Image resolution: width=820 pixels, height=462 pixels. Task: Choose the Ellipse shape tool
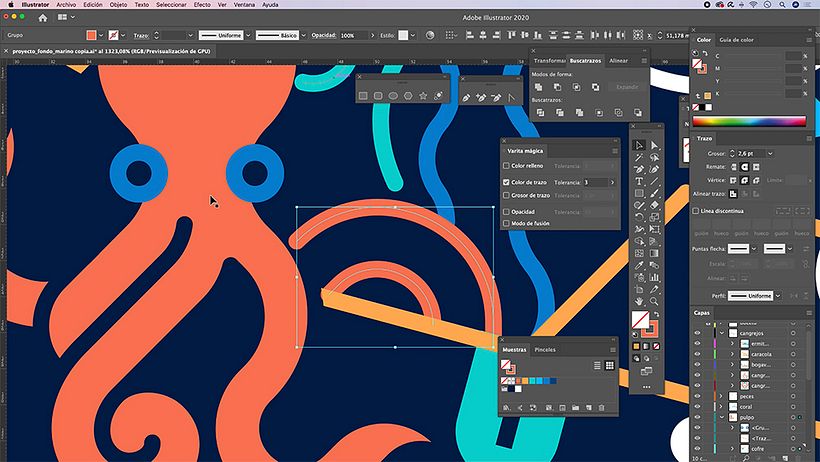[393, 96]
